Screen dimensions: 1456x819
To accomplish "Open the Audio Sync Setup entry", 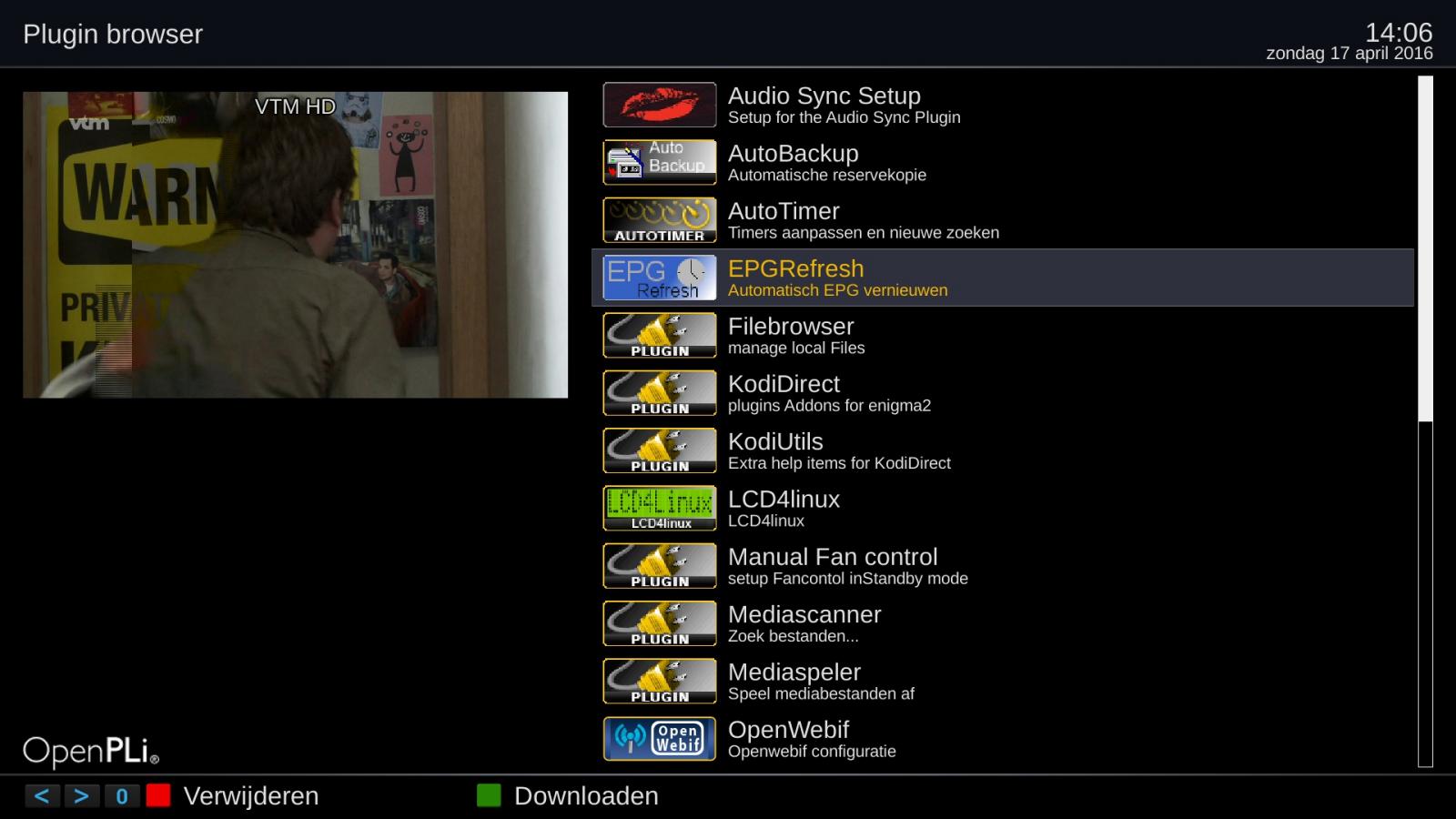I will tap(1003, 105).
